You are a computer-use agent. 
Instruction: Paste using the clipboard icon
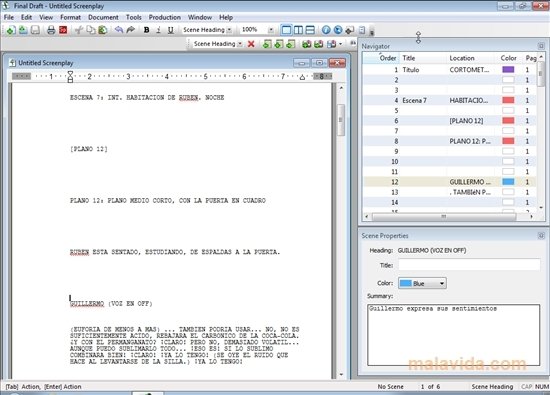coord(102,30)
